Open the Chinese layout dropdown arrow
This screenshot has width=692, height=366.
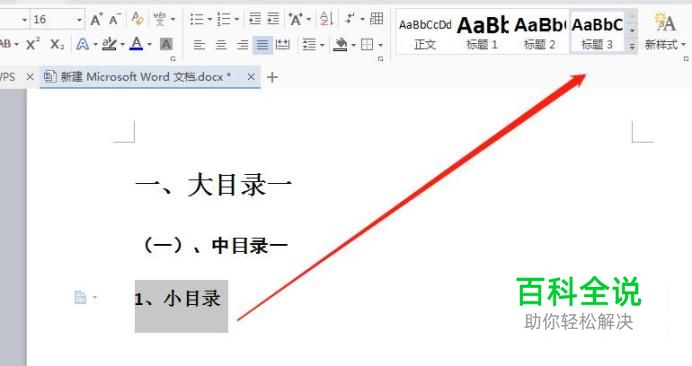(308, 19)
